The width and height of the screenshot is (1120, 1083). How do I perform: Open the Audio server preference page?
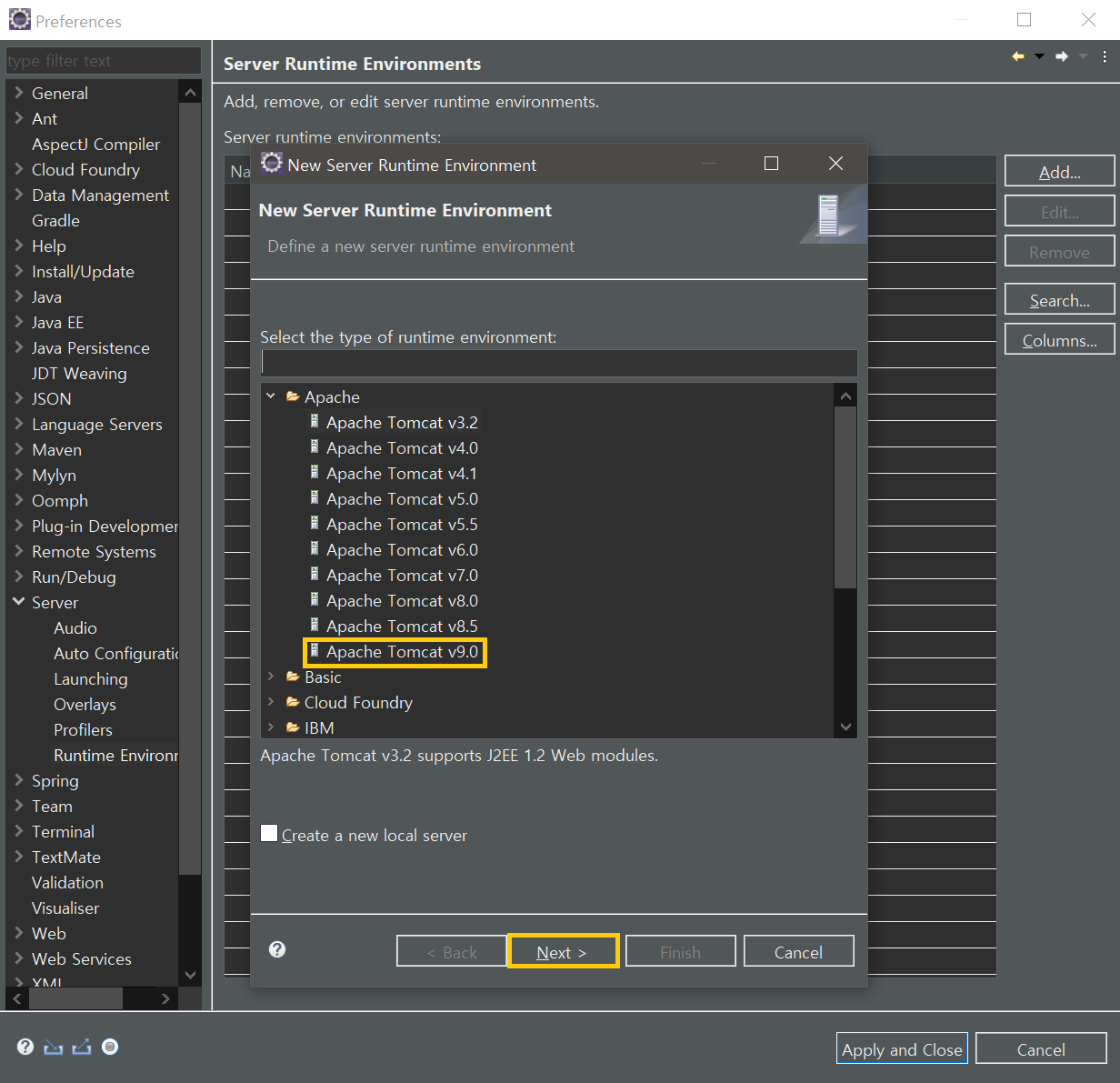[75, 628]
